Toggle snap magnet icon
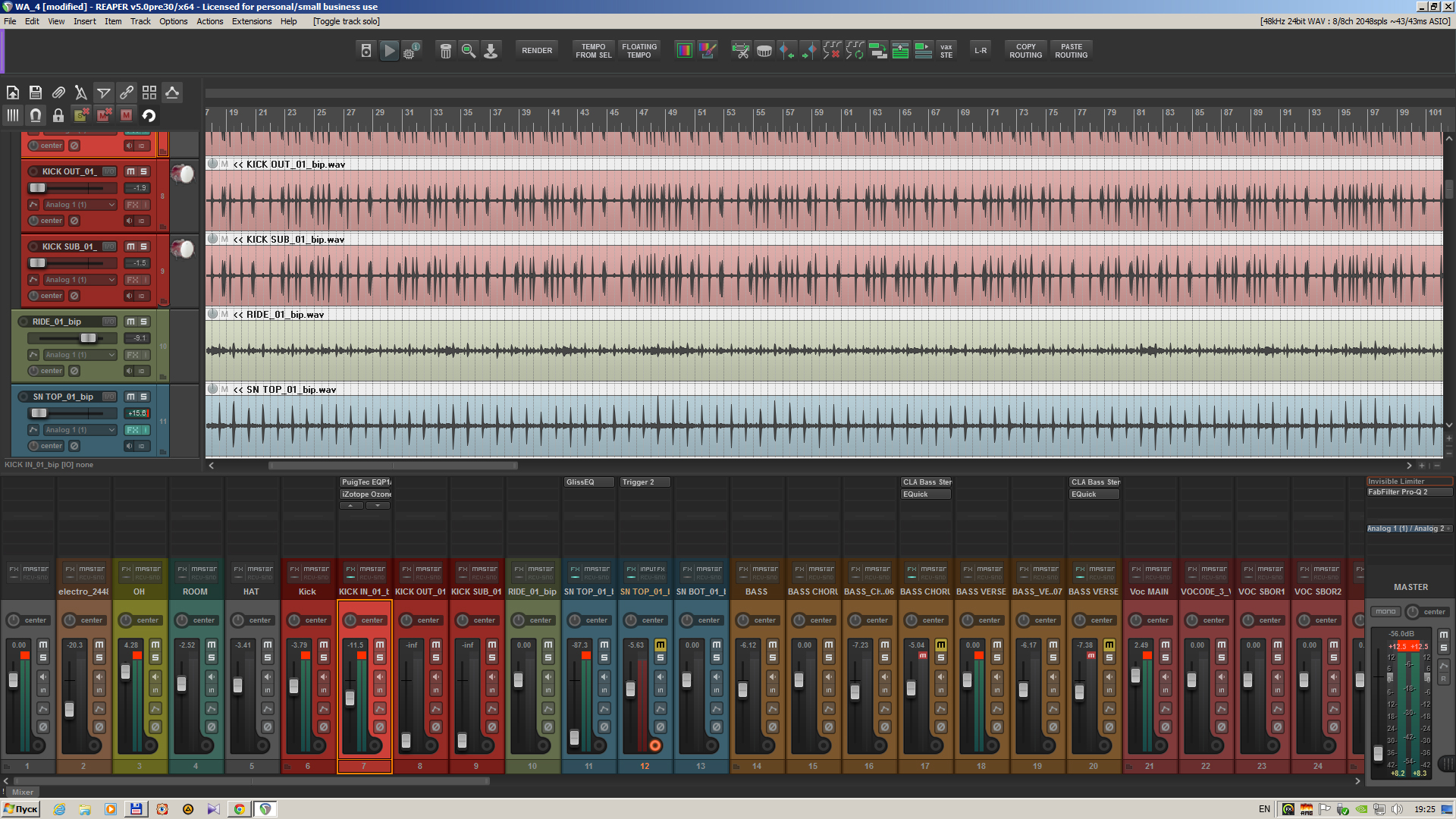 click(36, 115)
